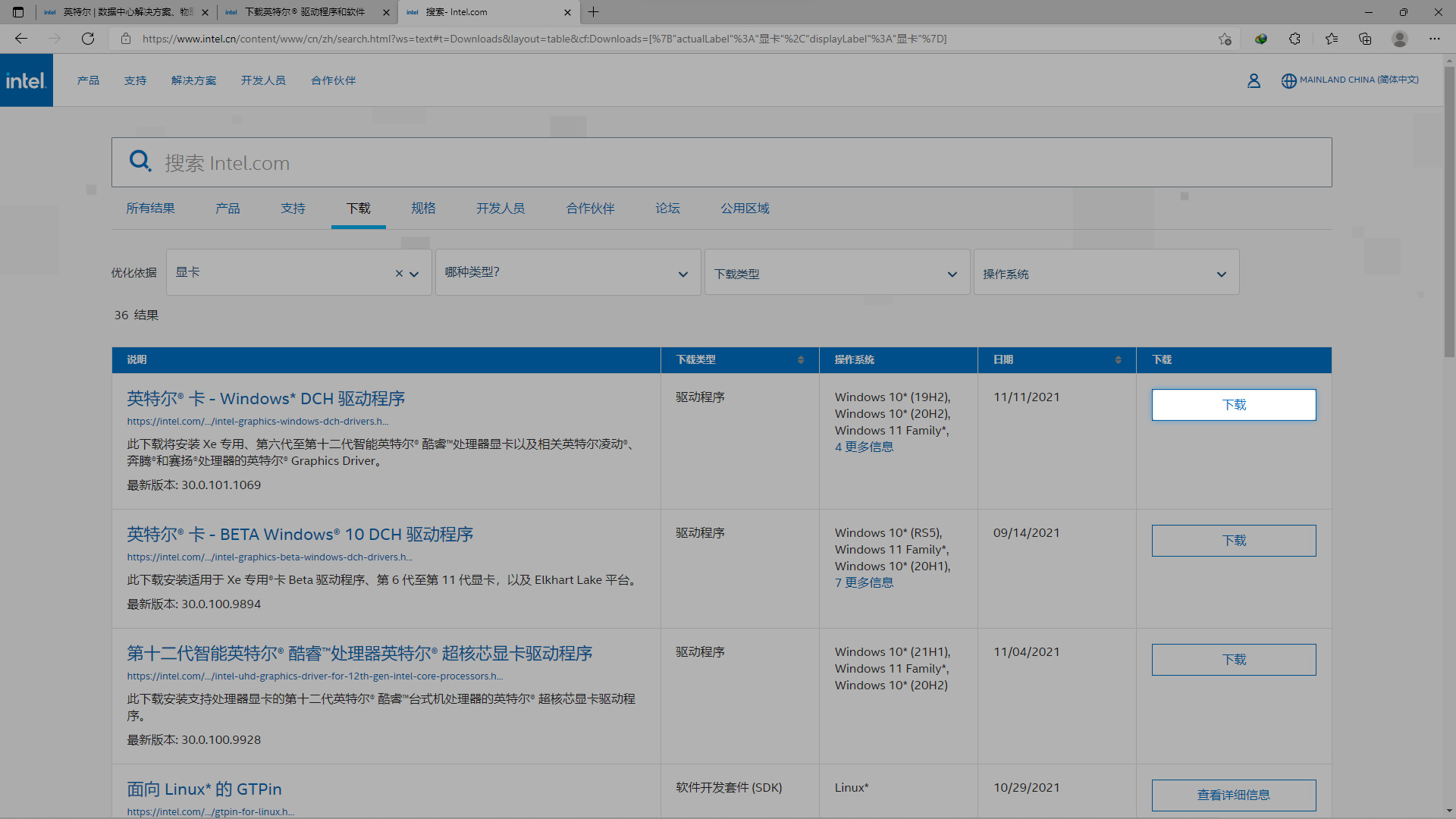Open the user account icon

(1254, 80)
